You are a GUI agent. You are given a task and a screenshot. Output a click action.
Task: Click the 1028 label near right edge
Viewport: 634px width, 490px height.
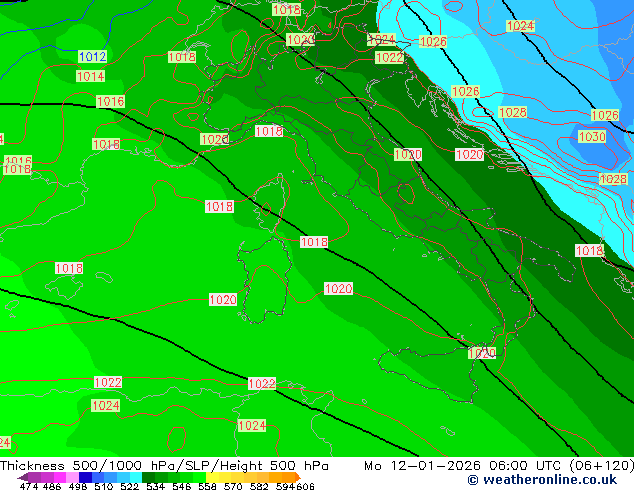[612, 179]
